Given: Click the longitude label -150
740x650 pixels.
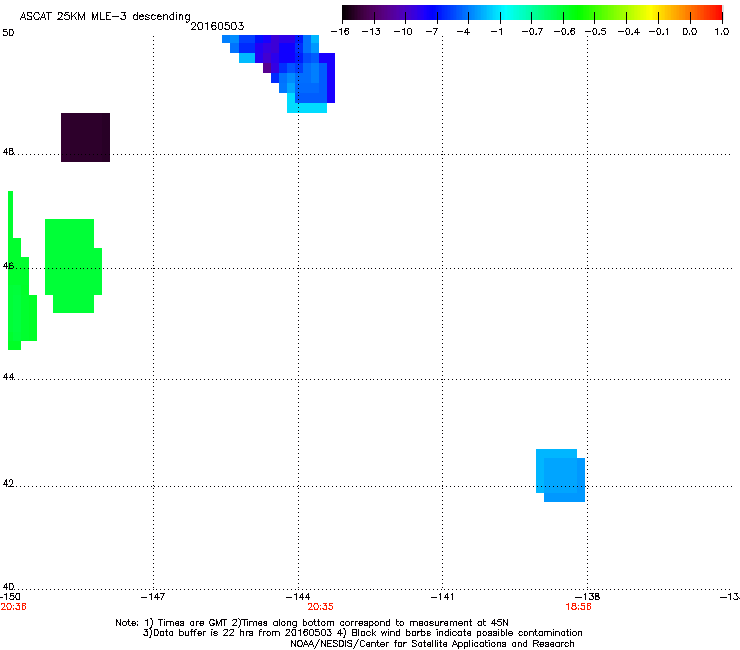Looking at the screenshot, I should [10, 597].
